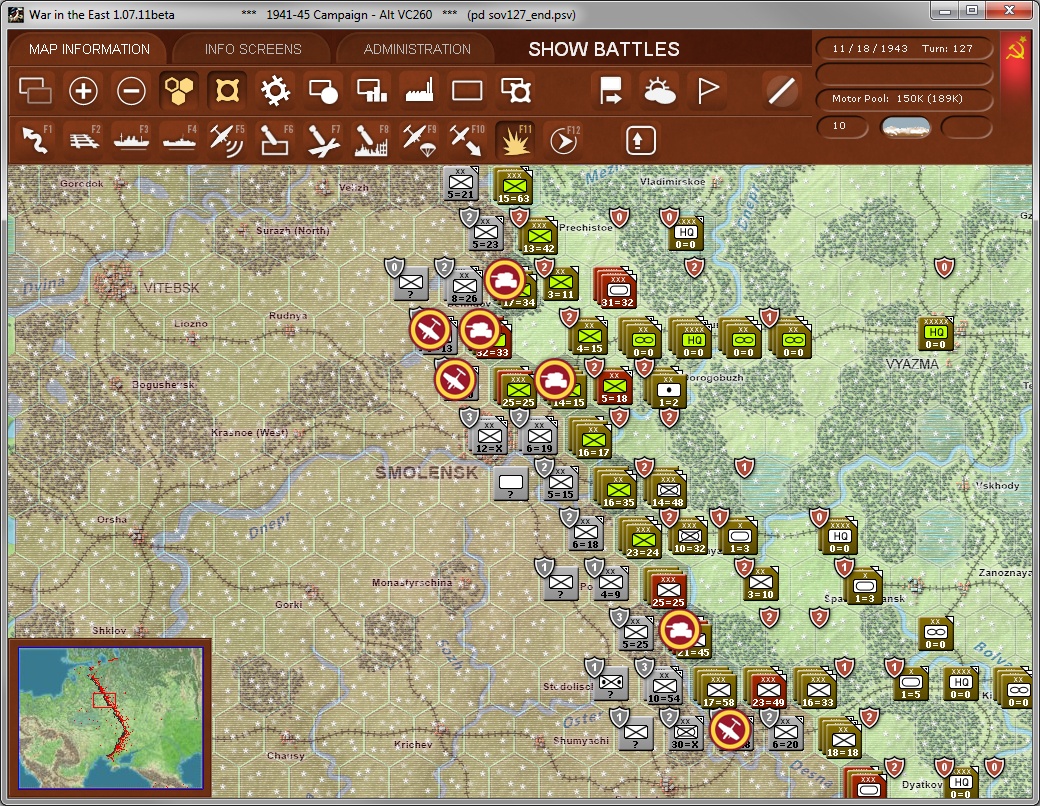Select the Soviet stack 18=18
1040x806 pixels.
click(x=841, y=738)
